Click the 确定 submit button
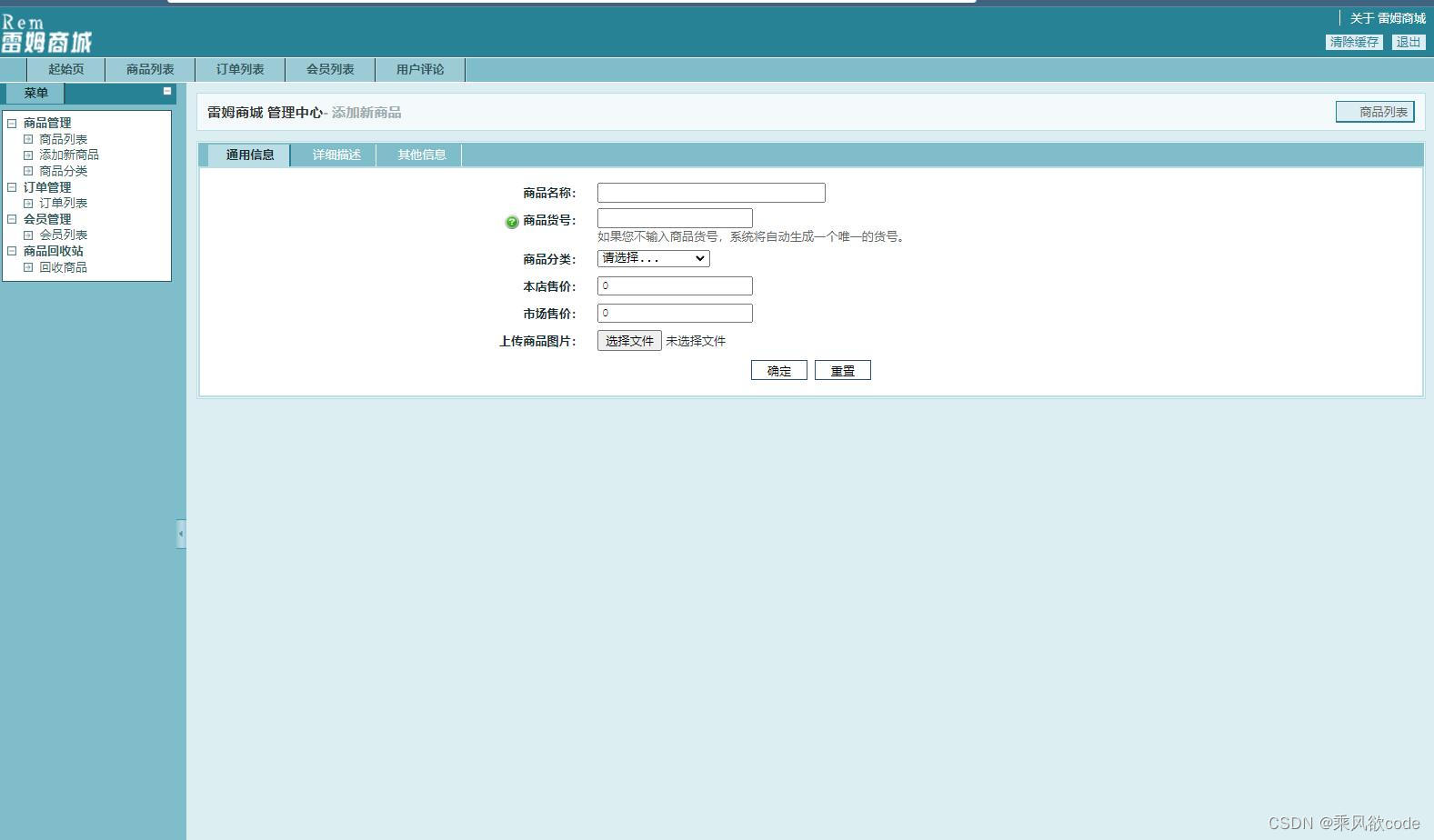Viewport: 1434px width, 840px height. click(x=779, y=371)
